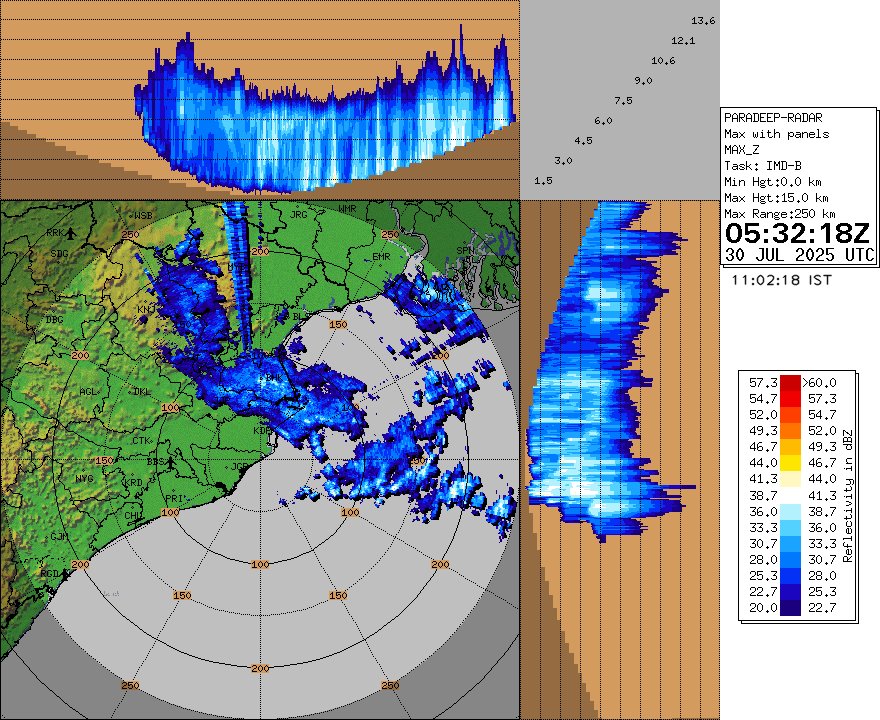Click the DKL station label
The height and width of the screenshot is (720, 880).
point(142,392)
